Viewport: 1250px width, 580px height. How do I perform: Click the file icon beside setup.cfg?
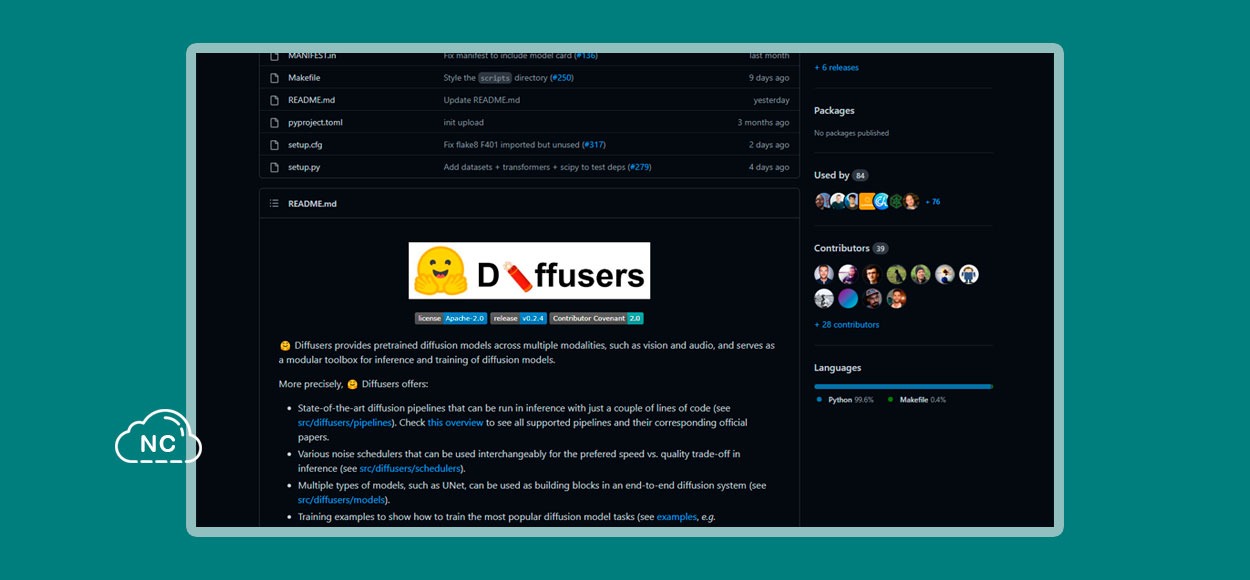[x=274, y=145]
